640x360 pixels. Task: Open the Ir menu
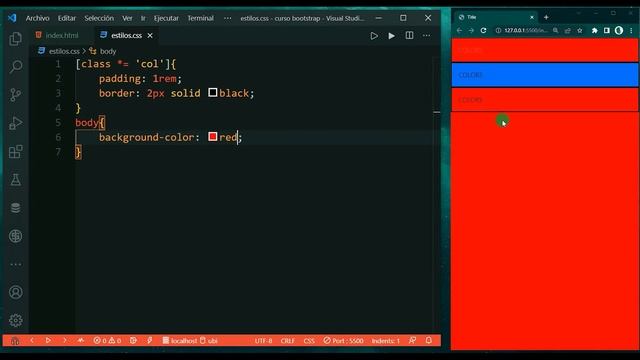click(x=143, y=18)
